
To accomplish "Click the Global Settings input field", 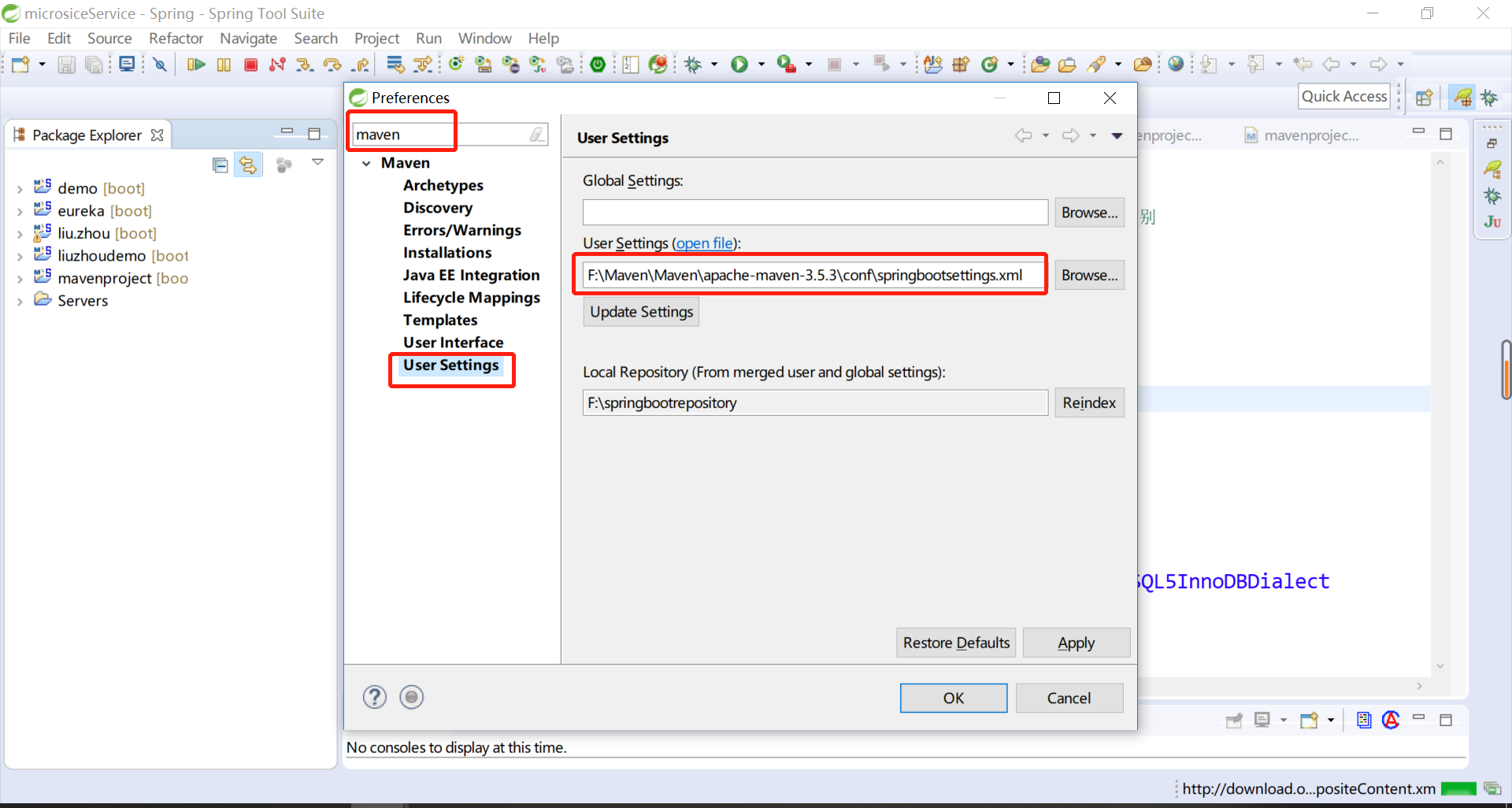I will pos(815,213).
